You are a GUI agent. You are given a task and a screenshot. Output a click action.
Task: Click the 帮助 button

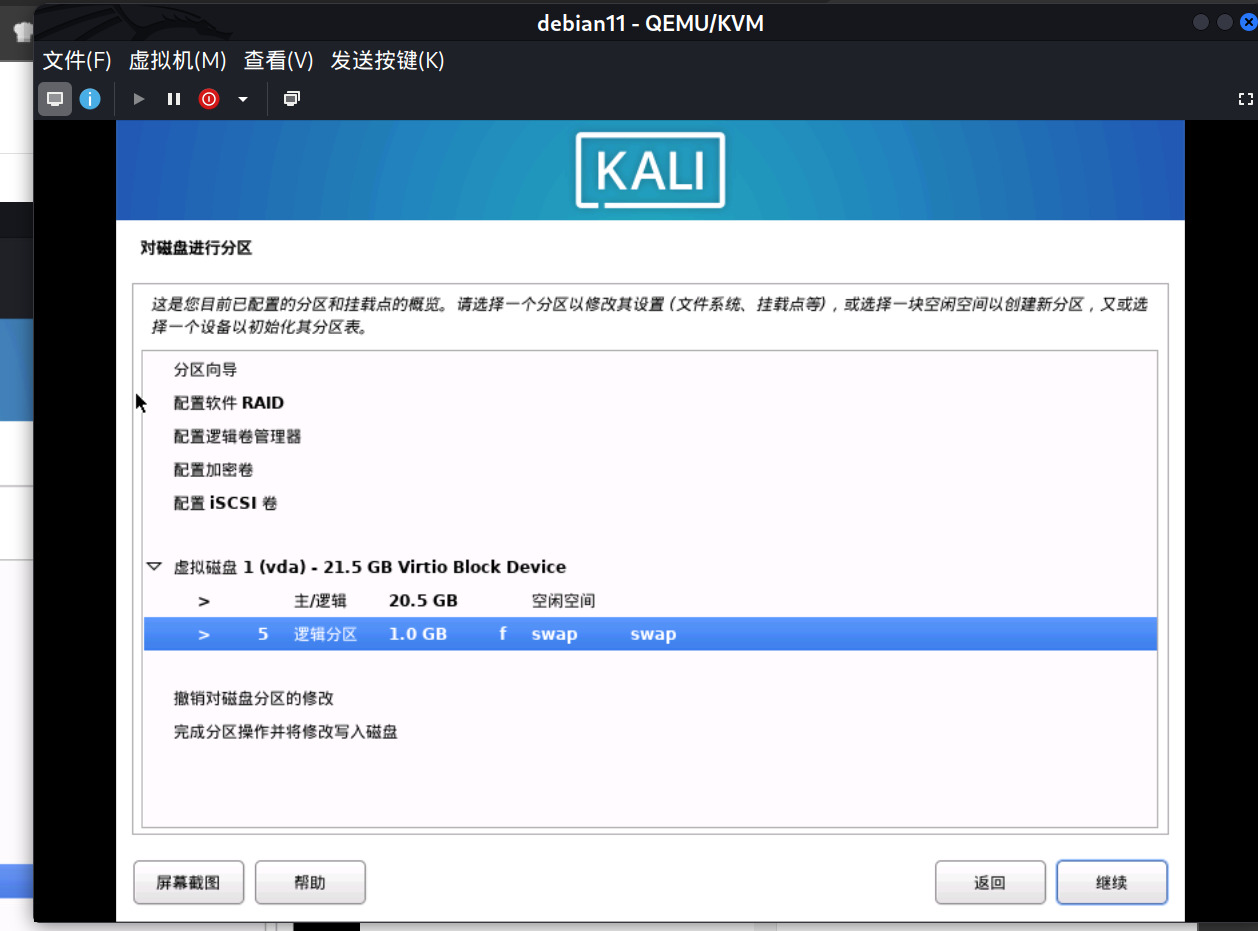[x=310, y=883]
